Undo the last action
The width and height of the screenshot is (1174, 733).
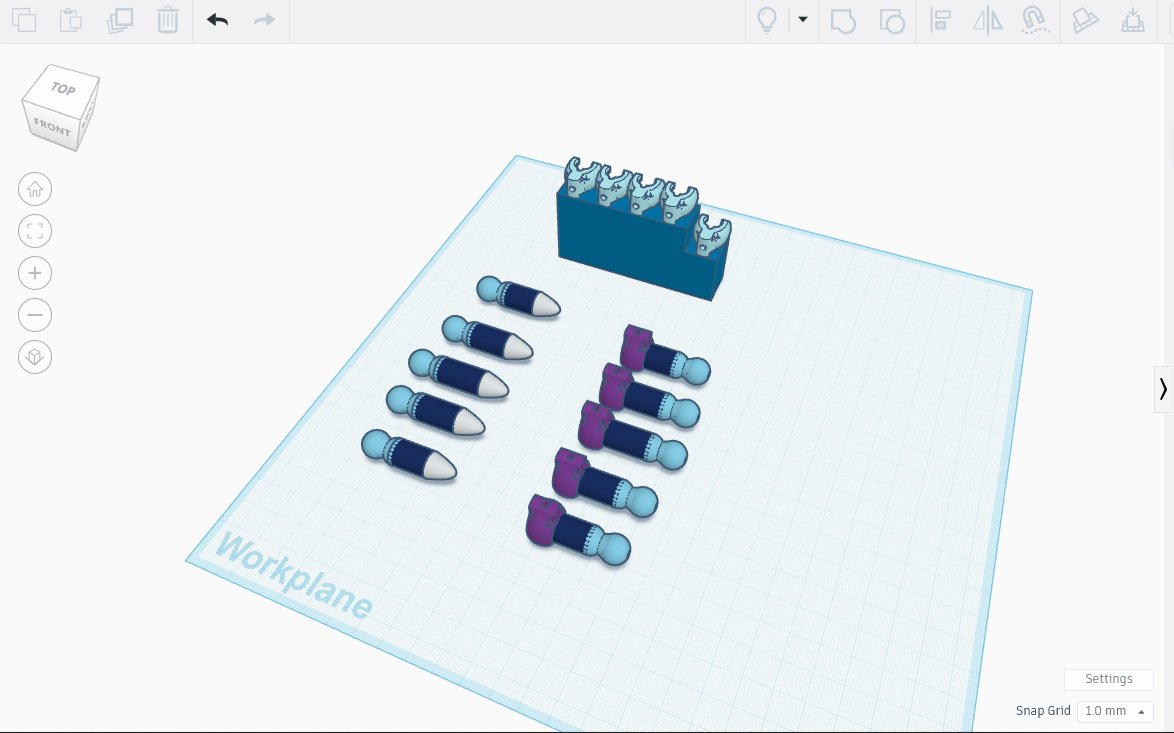coord(217,20)
